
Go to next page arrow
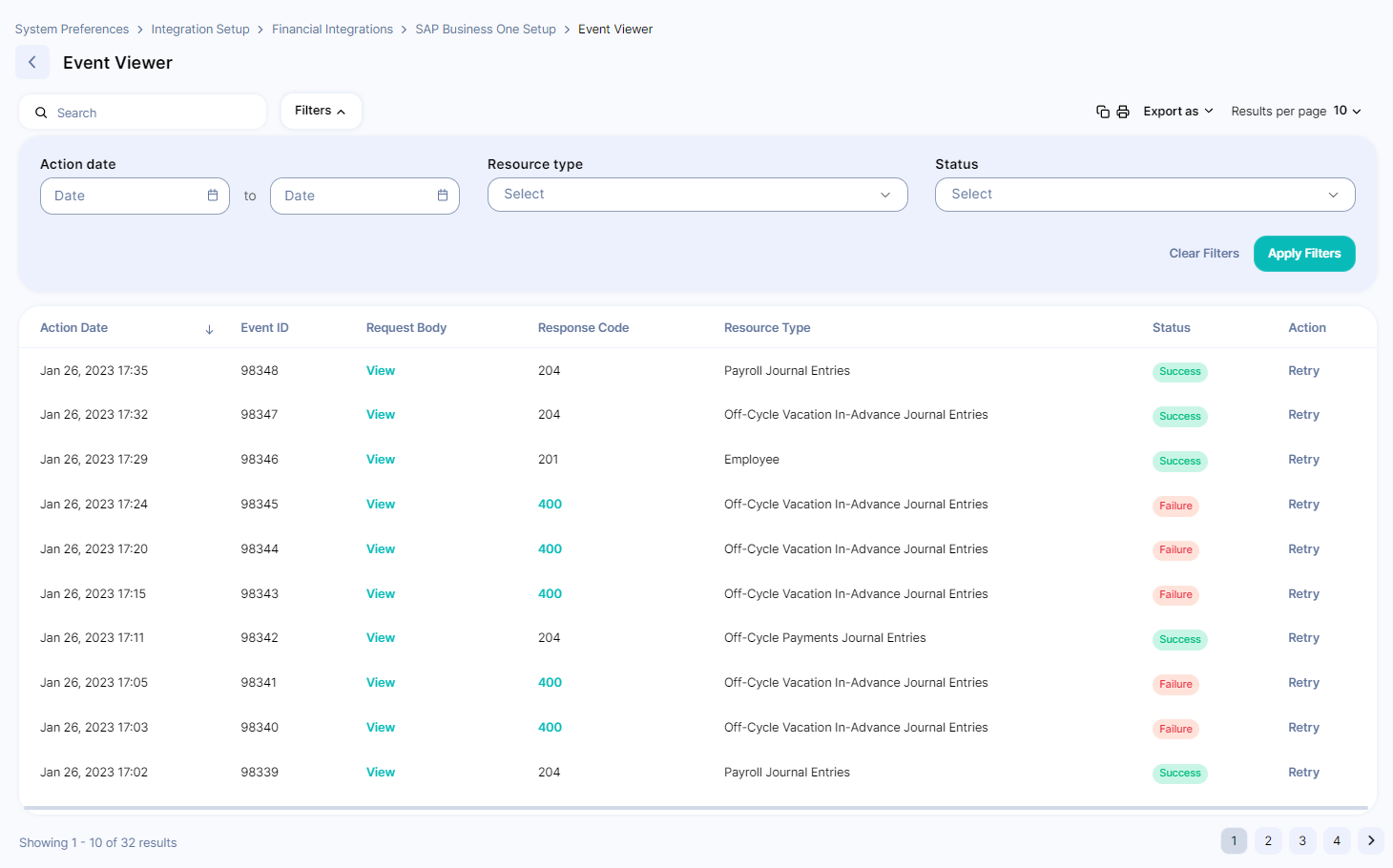[1371, 840]
